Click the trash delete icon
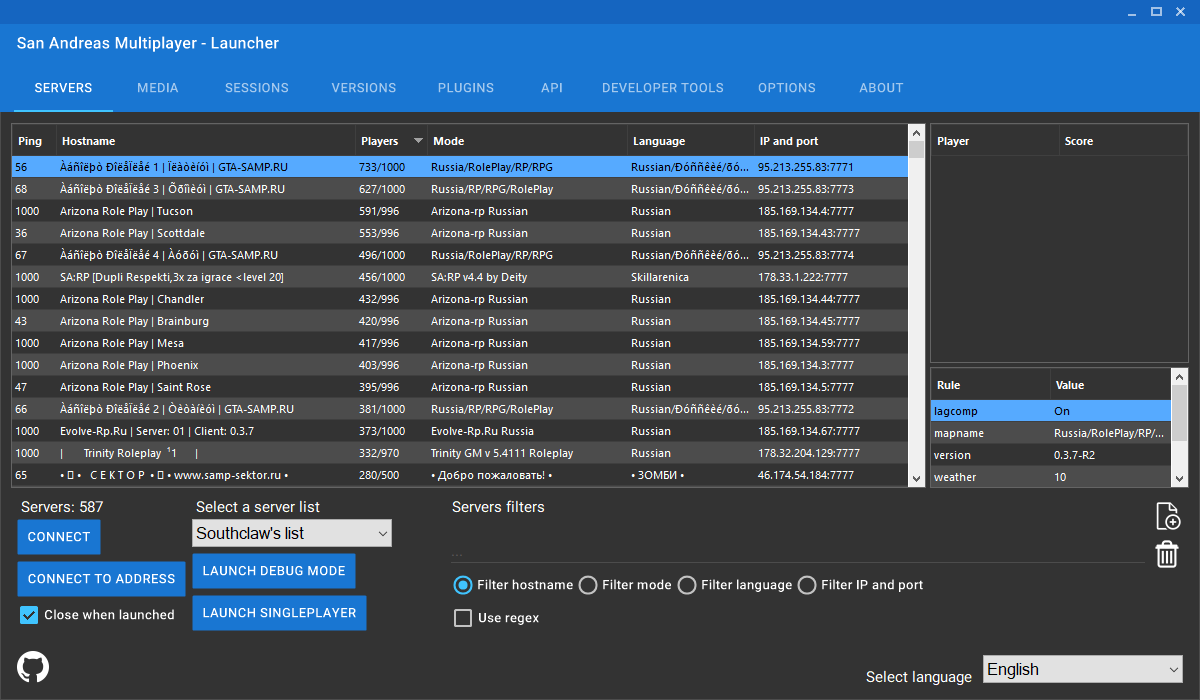1200x700 pixels. coord(1167,554)
